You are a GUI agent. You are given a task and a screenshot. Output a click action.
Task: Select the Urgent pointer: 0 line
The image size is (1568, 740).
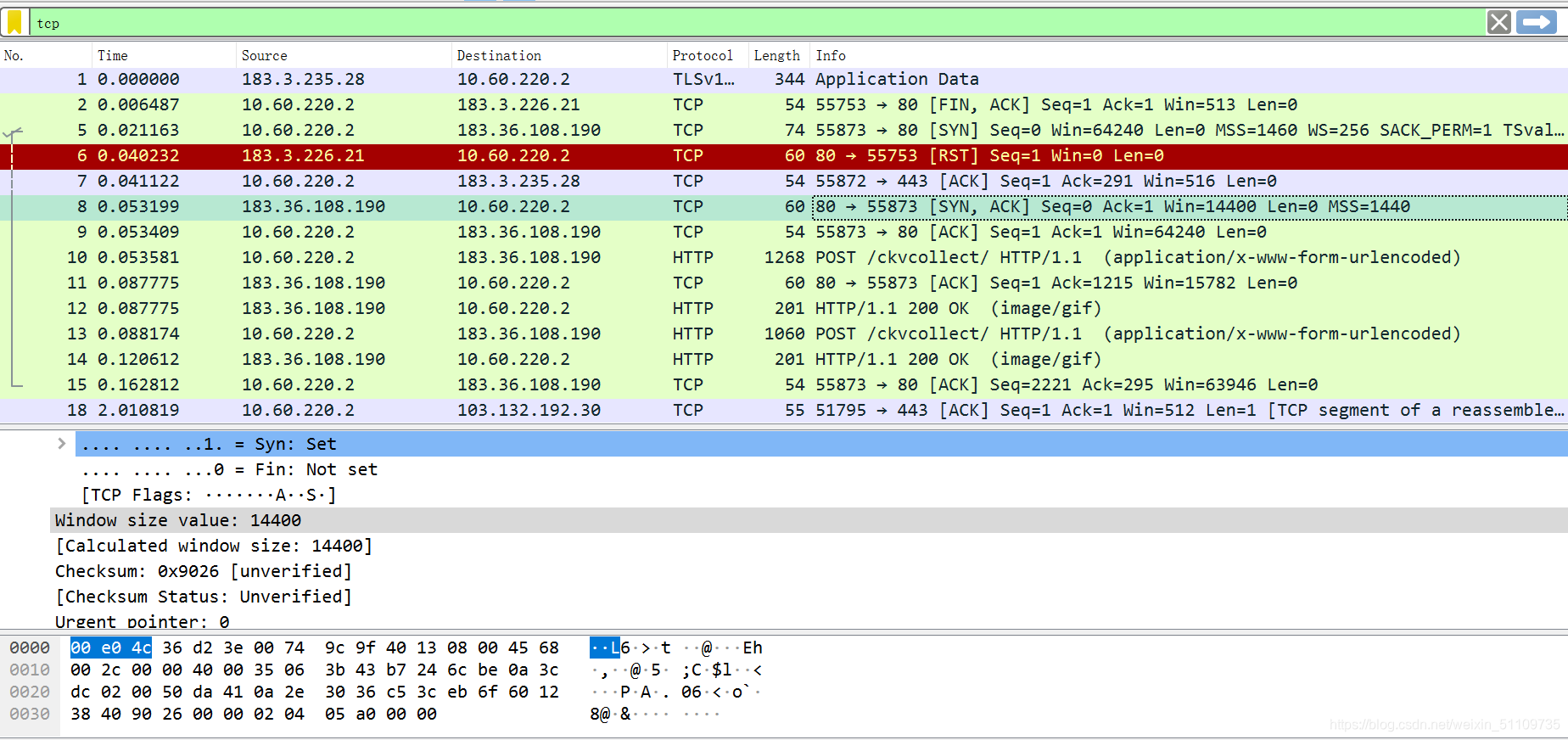click(x=142, y=621)
